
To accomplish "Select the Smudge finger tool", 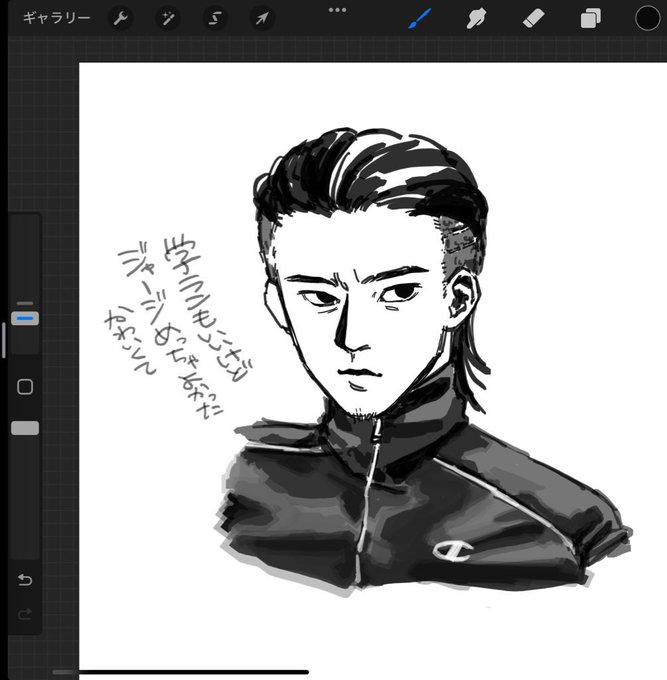I will [x=476, y=19].
